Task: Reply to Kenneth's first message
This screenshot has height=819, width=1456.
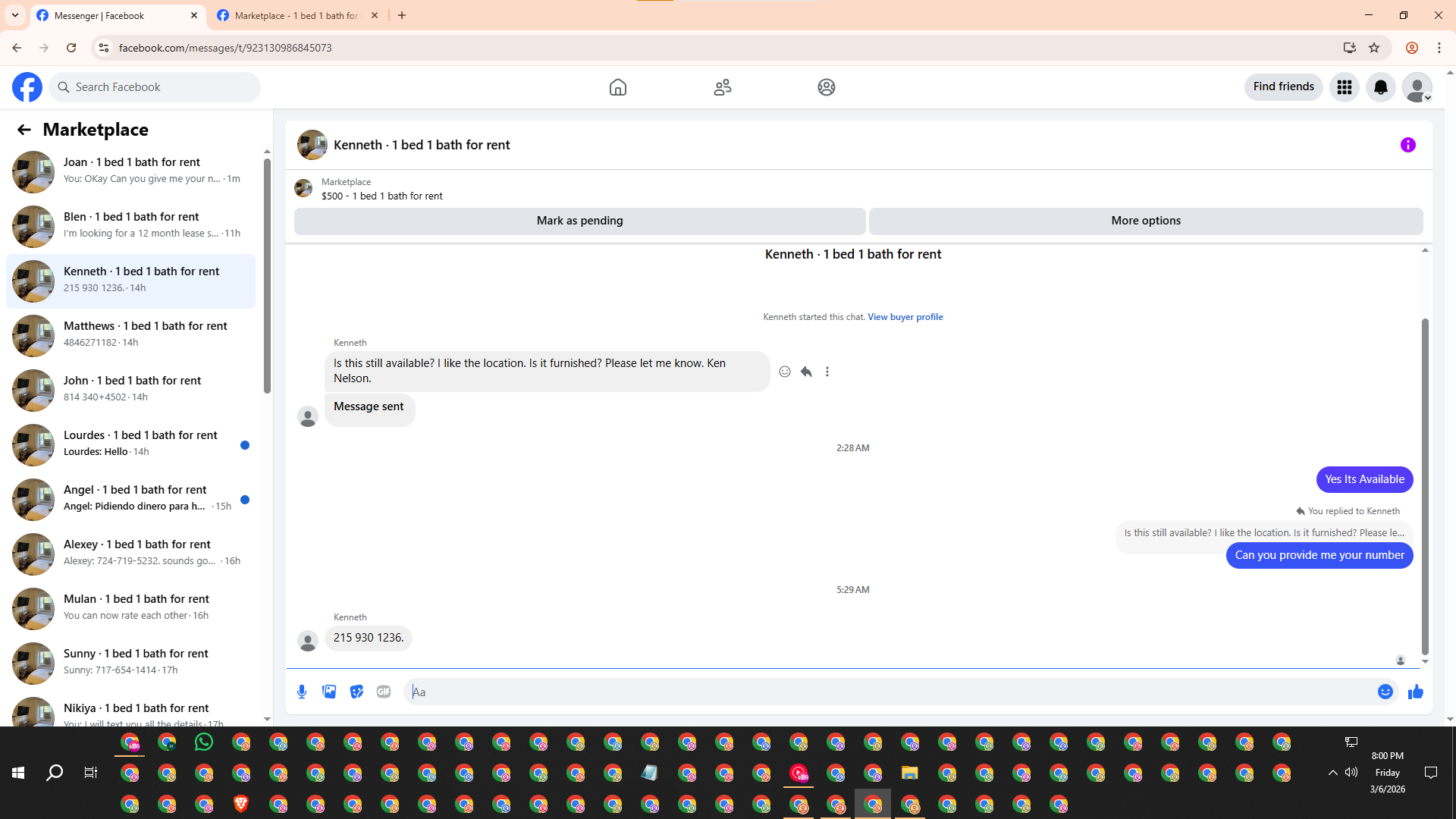Action: pos(806,372)
